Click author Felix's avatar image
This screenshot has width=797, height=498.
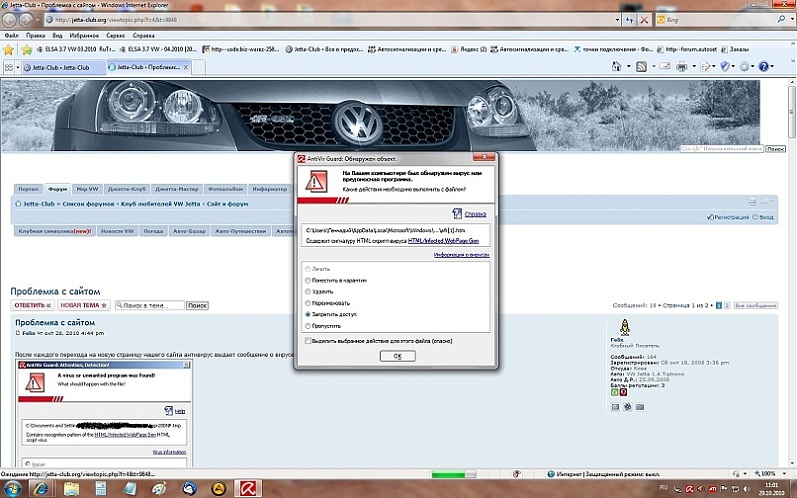coord(625,327)
